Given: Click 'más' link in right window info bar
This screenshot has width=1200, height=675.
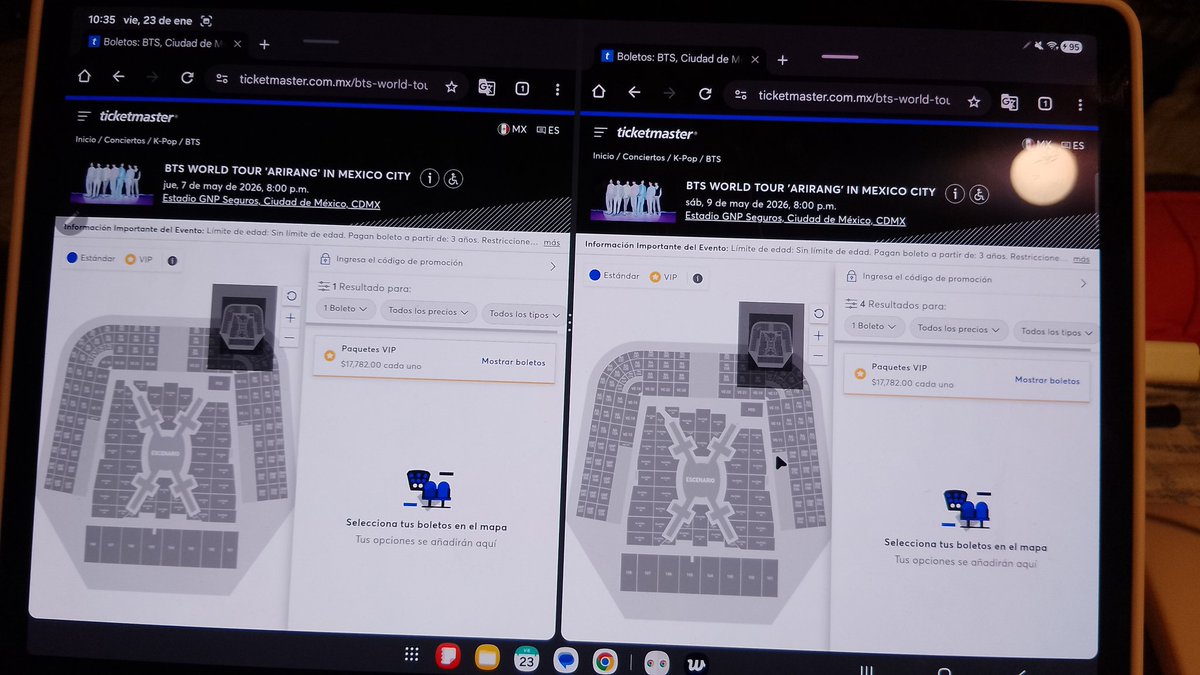Looking at the screenshot, I should pos(1081,260).
